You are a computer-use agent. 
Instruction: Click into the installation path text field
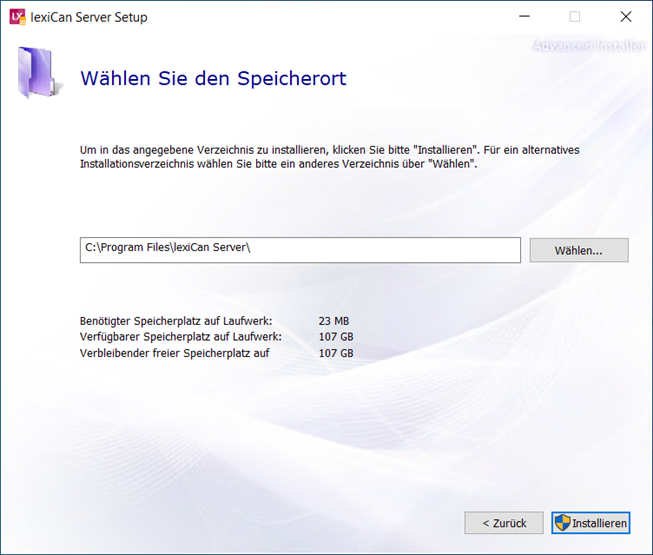pyautogui.click(x=300, y=249)
